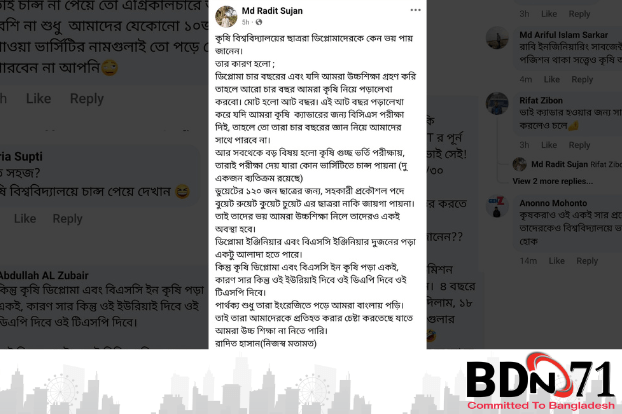Image resolution: width=622 pixels, height=414 pixels.
Task: Click the BDN71 logo
Action: click(541, 382)
